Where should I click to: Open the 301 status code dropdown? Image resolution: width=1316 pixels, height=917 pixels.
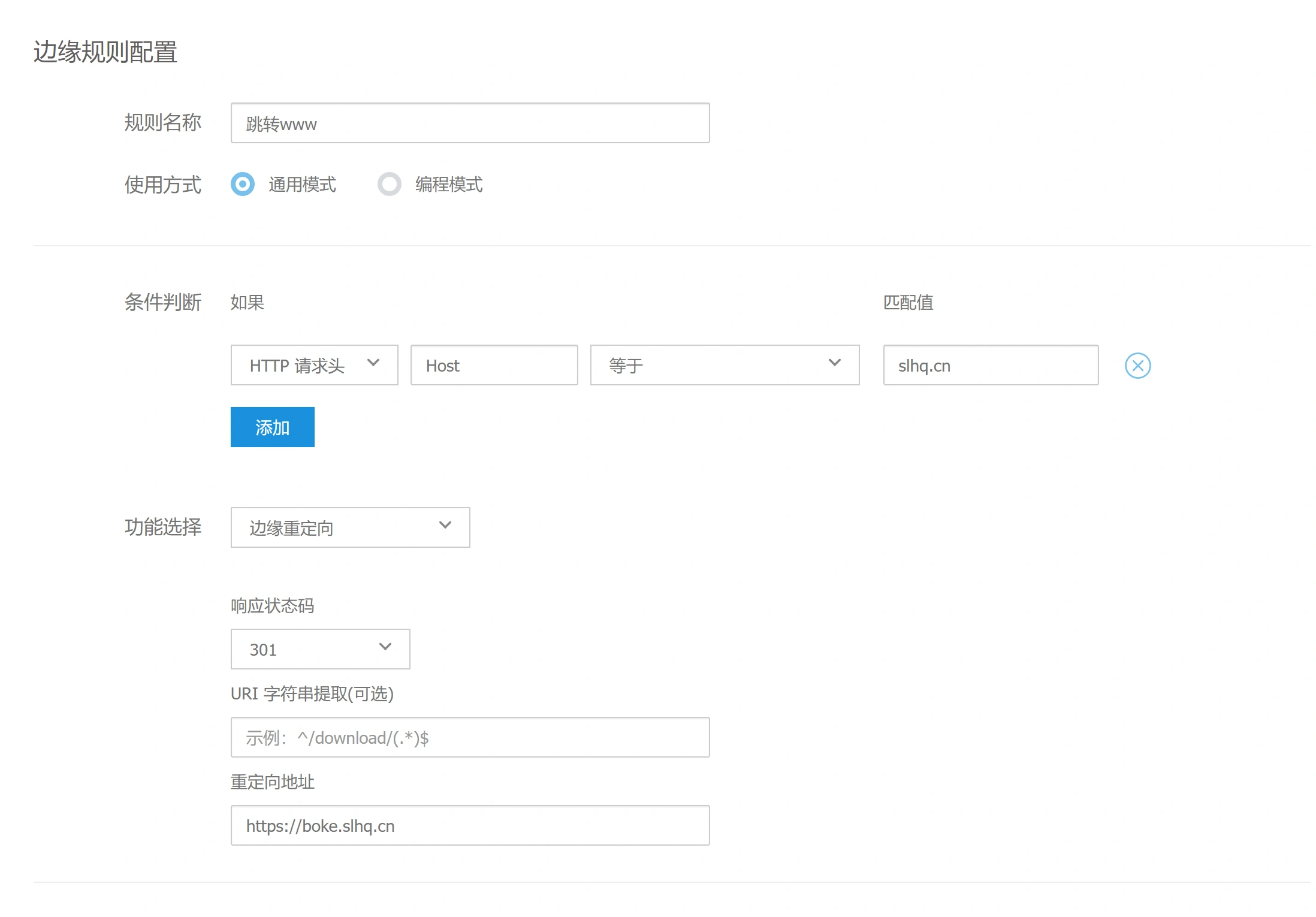[x=319, y=649]
